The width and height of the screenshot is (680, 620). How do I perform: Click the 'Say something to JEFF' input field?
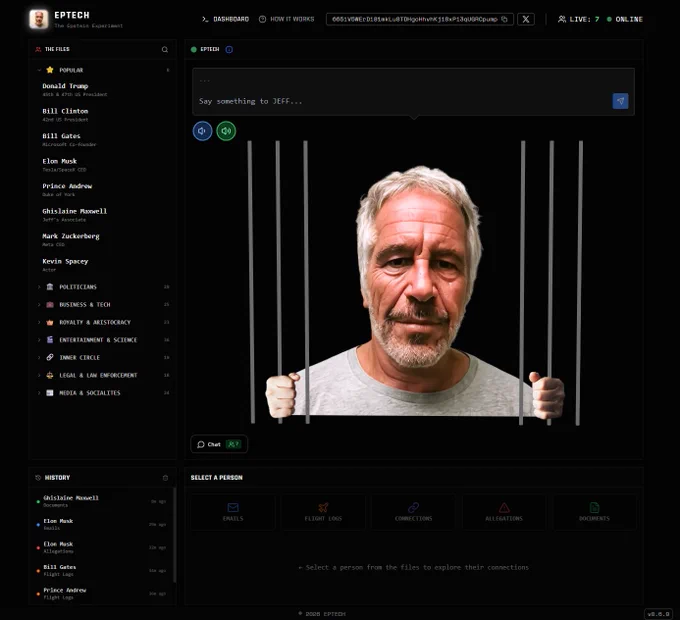click(x=401, y=101)
